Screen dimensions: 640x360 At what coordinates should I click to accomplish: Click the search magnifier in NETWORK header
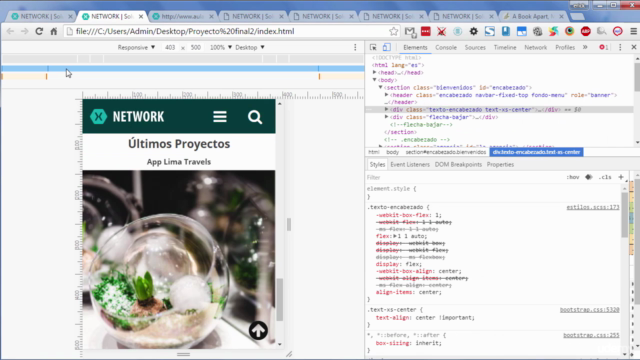point(255,117)
